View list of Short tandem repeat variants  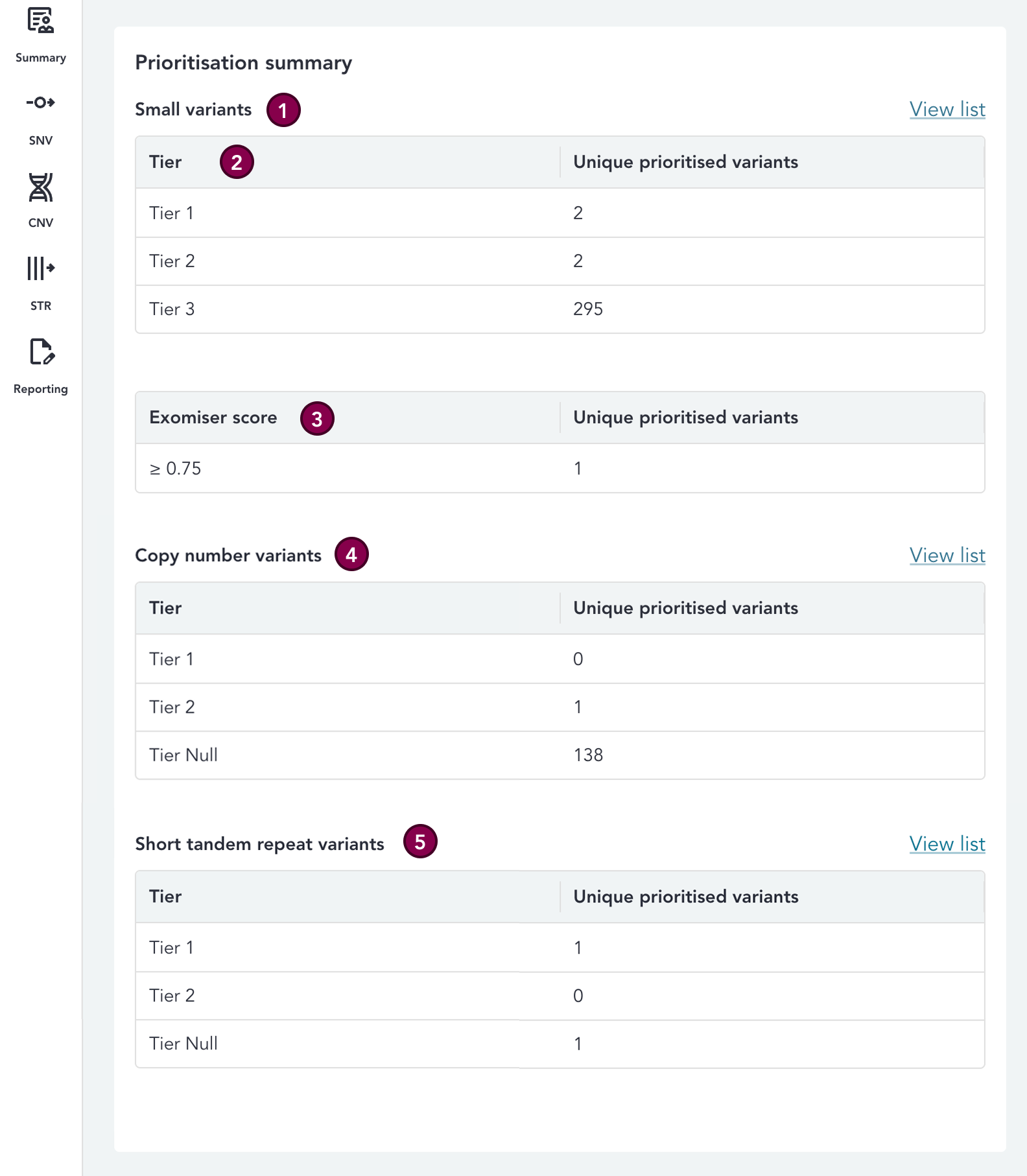pyautogui.click(x=947, y=844)
